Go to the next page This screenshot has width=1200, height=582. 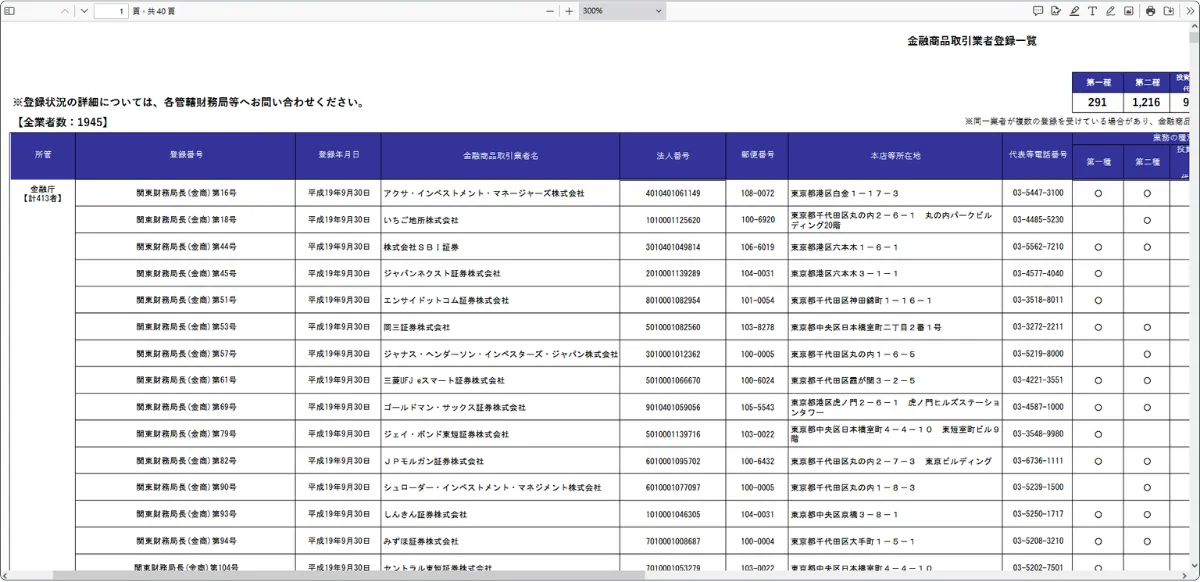pyautogui.click(x=84, y=11)
